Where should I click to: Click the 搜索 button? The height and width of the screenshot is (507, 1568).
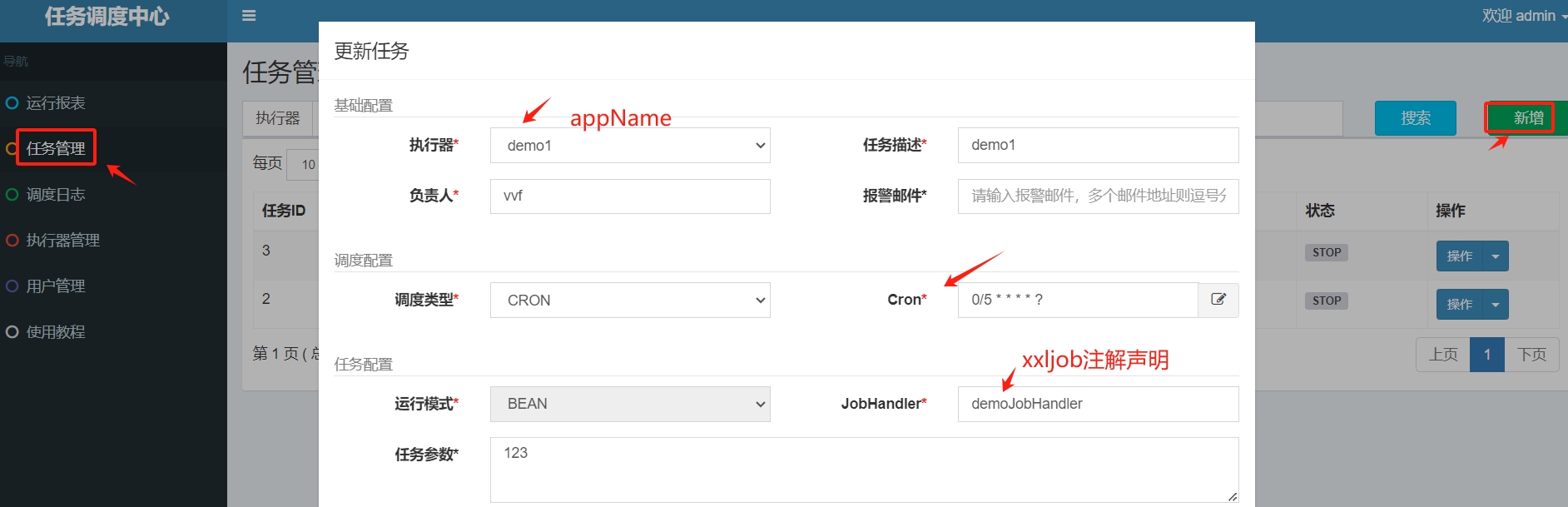[x=1416, y=118]
